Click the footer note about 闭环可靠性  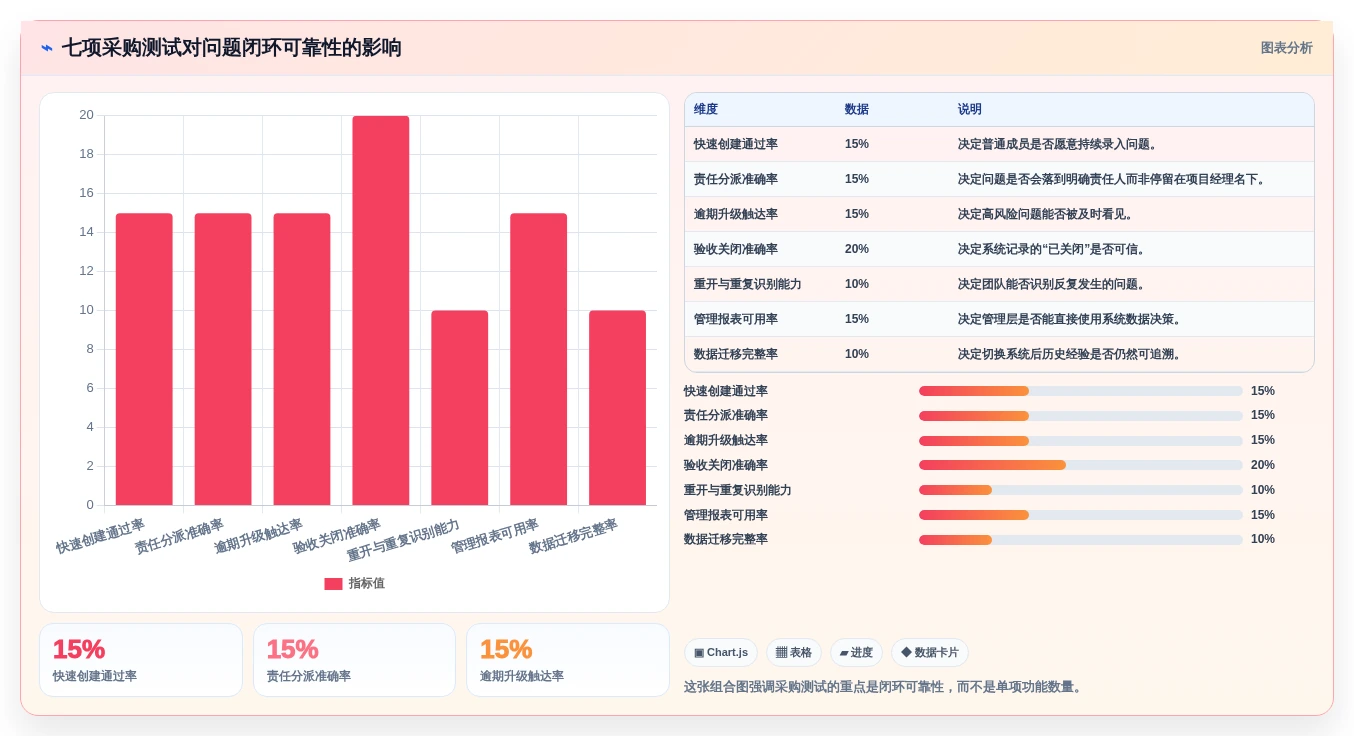pos(885,687)
